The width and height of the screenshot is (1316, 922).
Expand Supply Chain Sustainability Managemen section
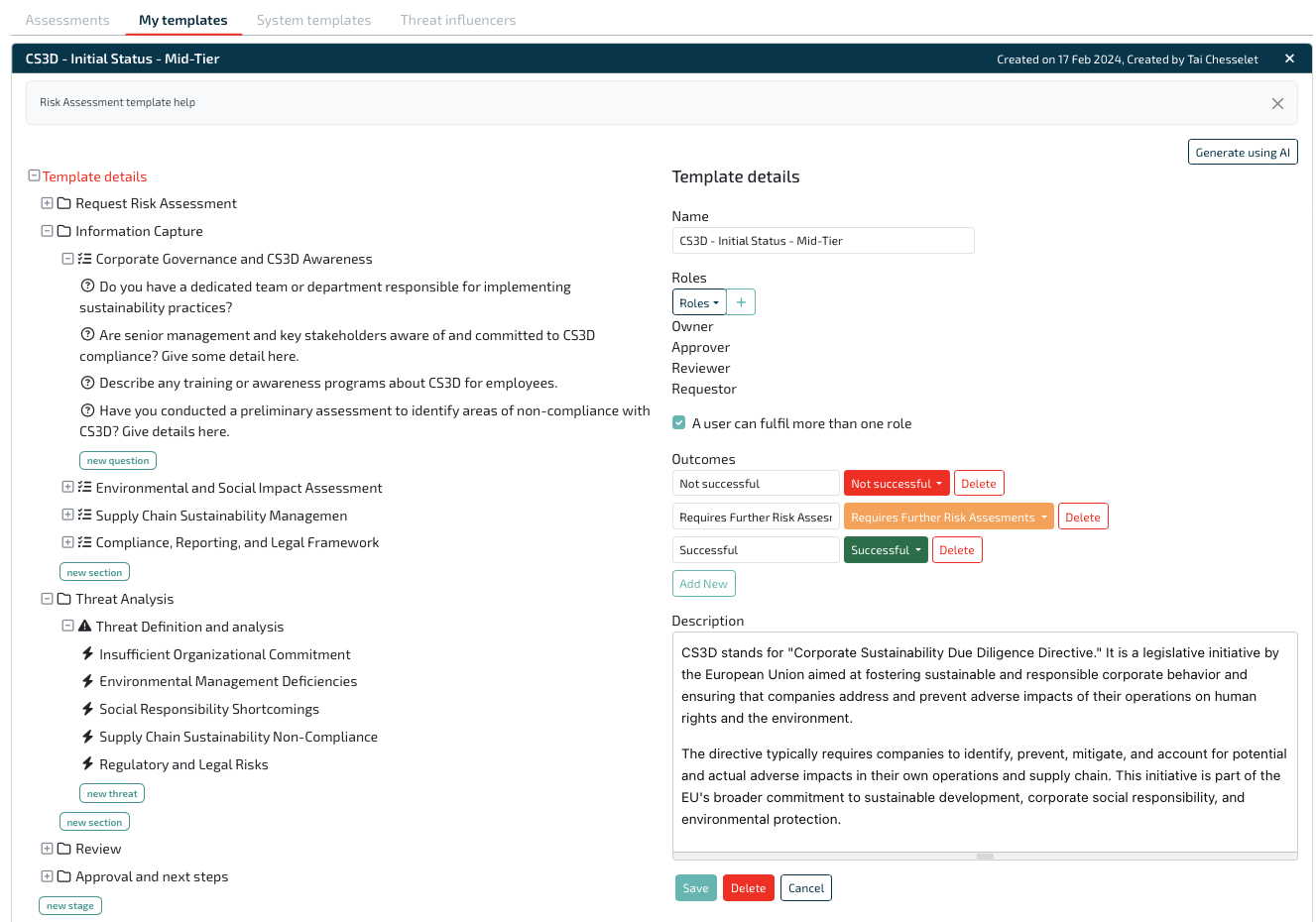[x=67, y=515]
